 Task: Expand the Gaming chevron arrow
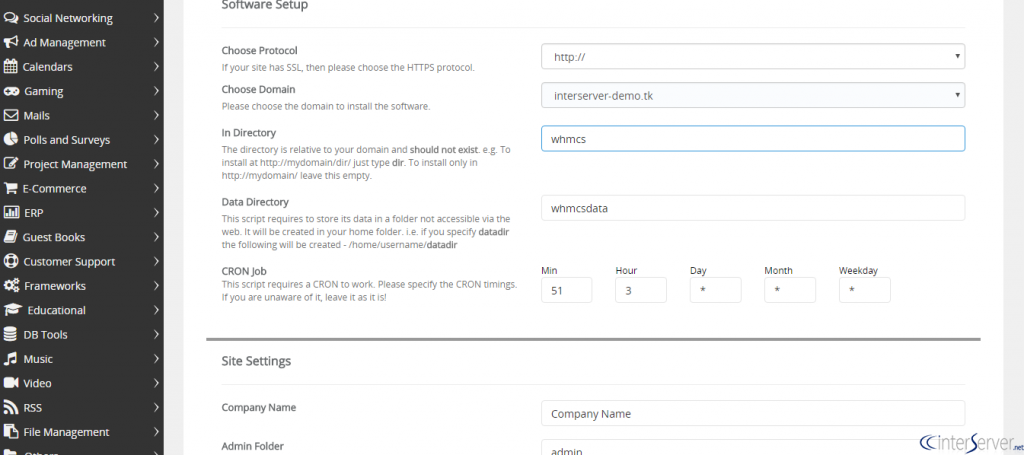coord(157,91)
